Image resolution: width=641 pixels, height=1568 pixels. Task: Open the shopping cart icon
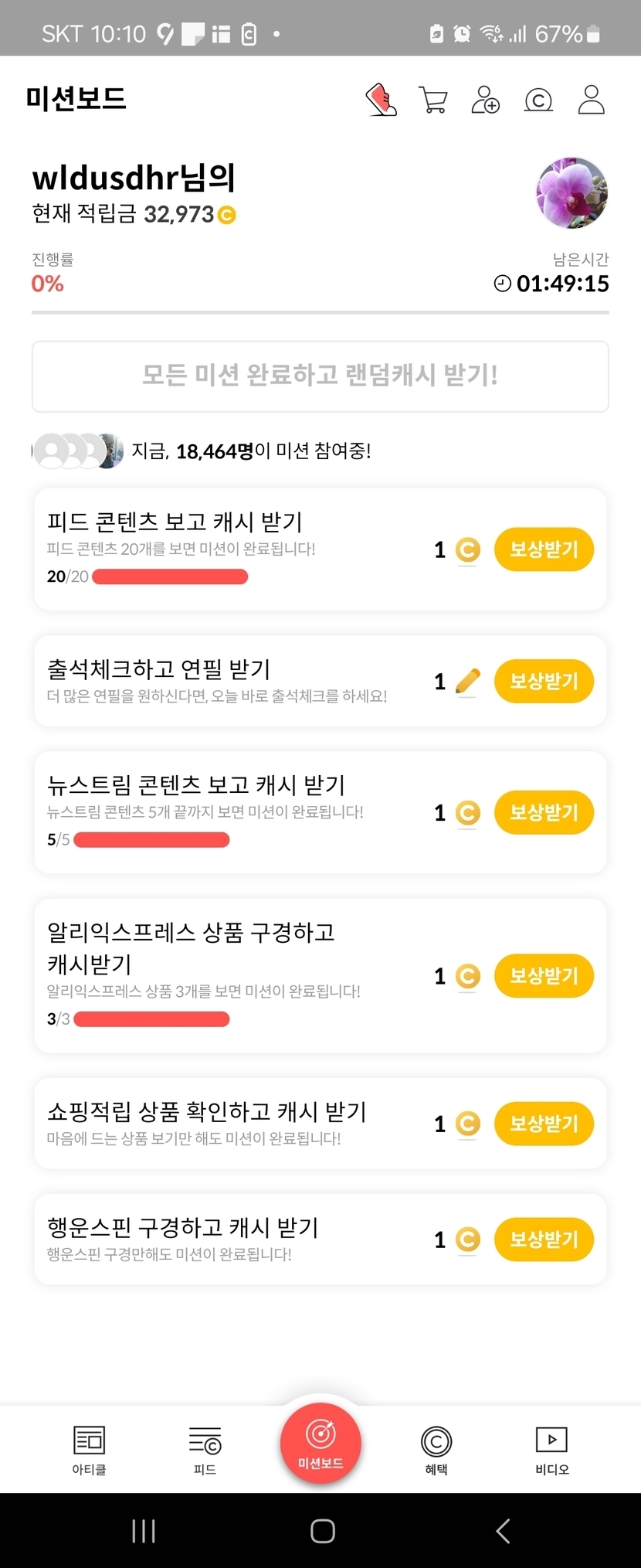click(432, 100)
